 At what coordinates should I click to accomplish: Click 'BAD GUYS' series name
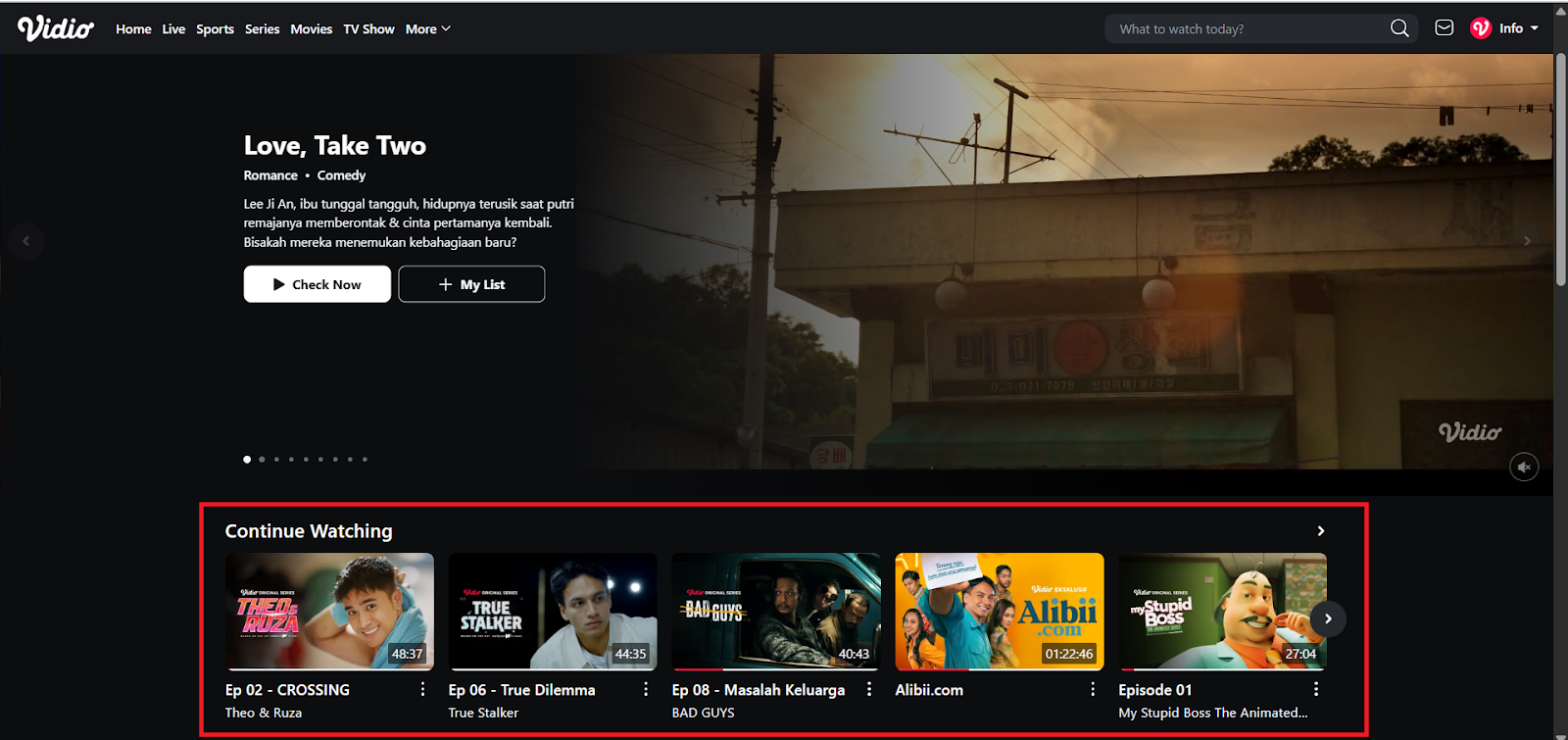[703, 713]
